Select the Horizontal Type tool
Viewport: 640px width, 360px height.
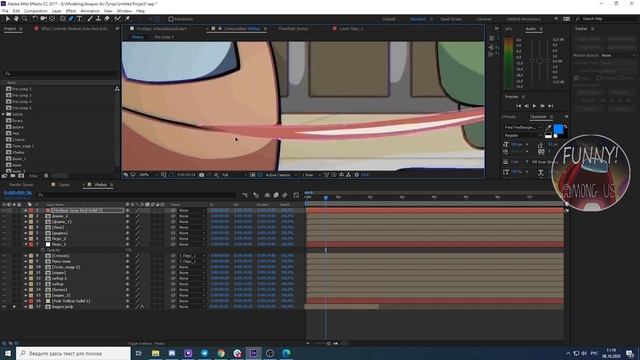80,19
